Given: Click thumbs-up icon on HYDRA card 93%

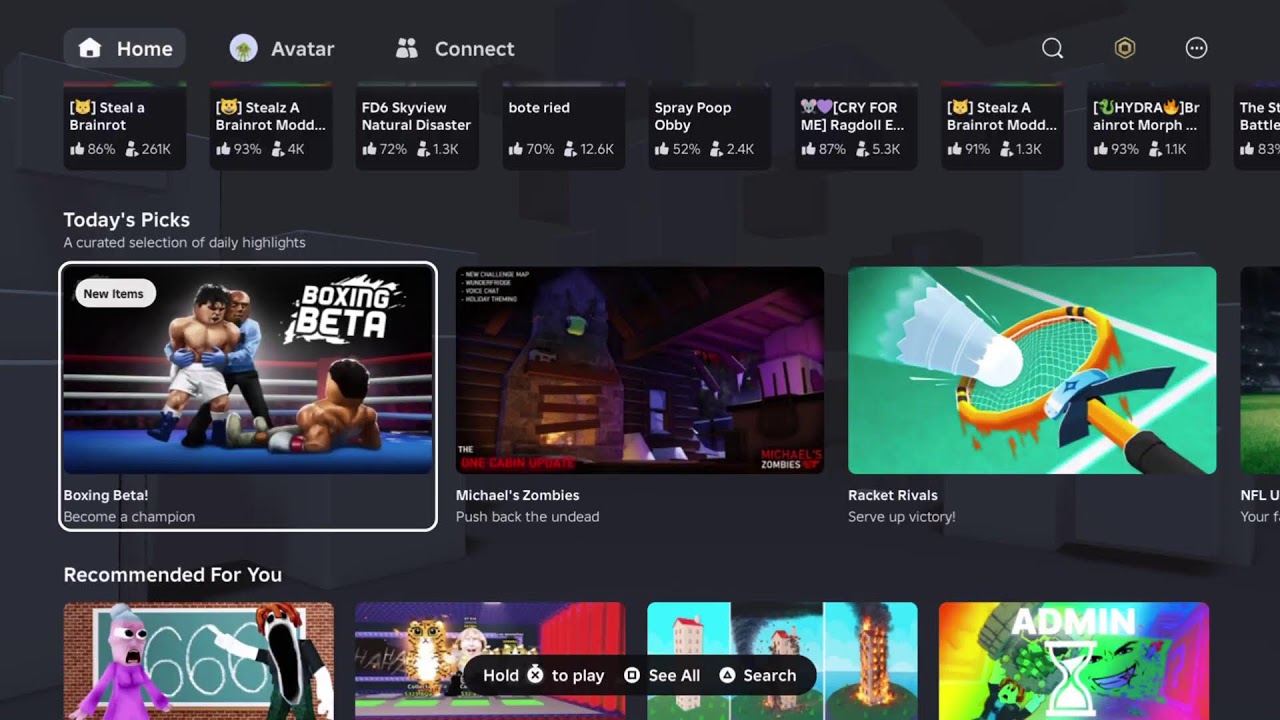Looking at the screenshot, I should click(x=1101, y=149).
